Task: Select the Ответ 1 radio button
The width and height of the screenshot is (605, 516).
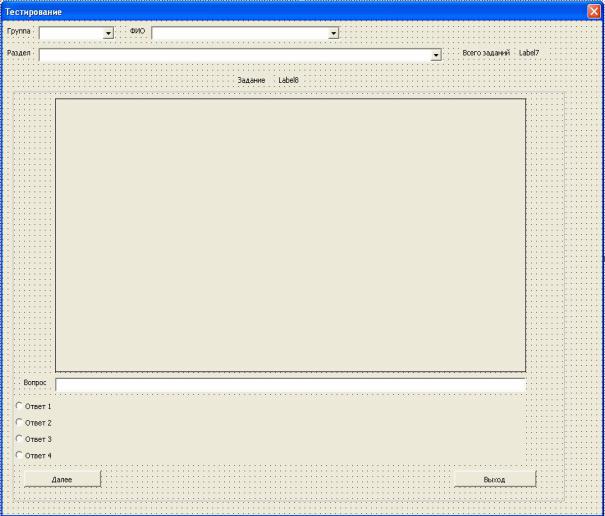Action: [20, 406]
